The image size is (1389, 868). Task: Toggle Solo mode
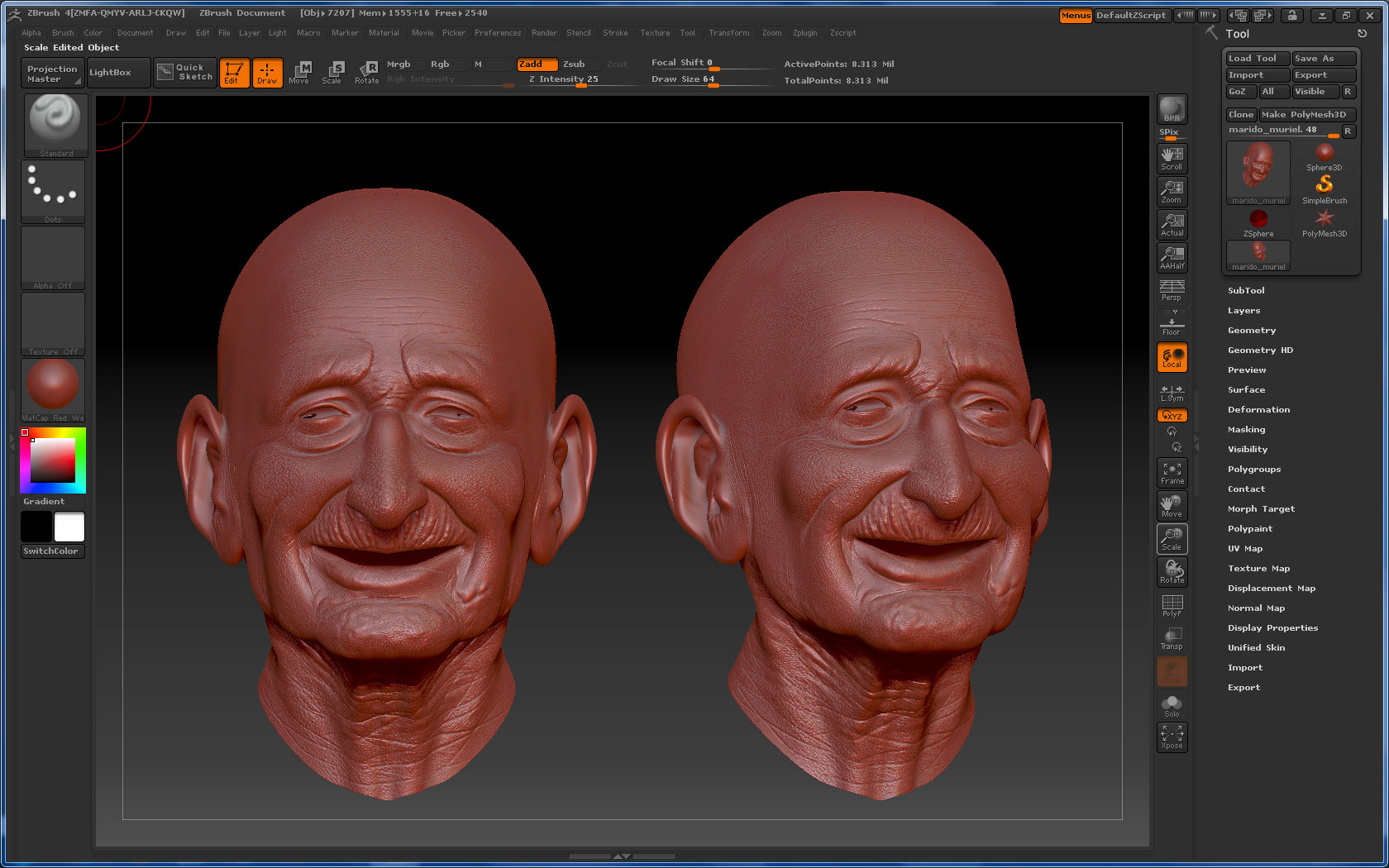click(x=1172, y=705)
